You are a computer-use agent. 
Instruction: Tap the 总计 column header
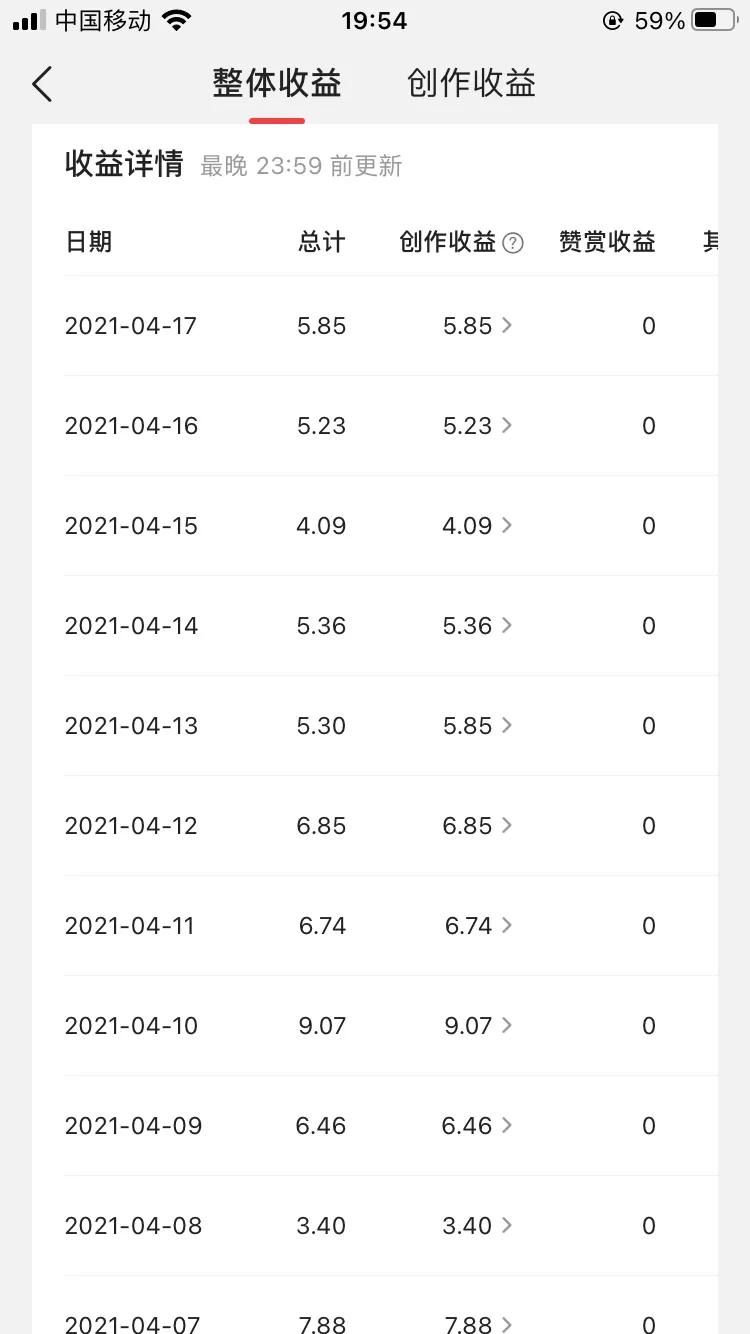(x=321, y=242)
